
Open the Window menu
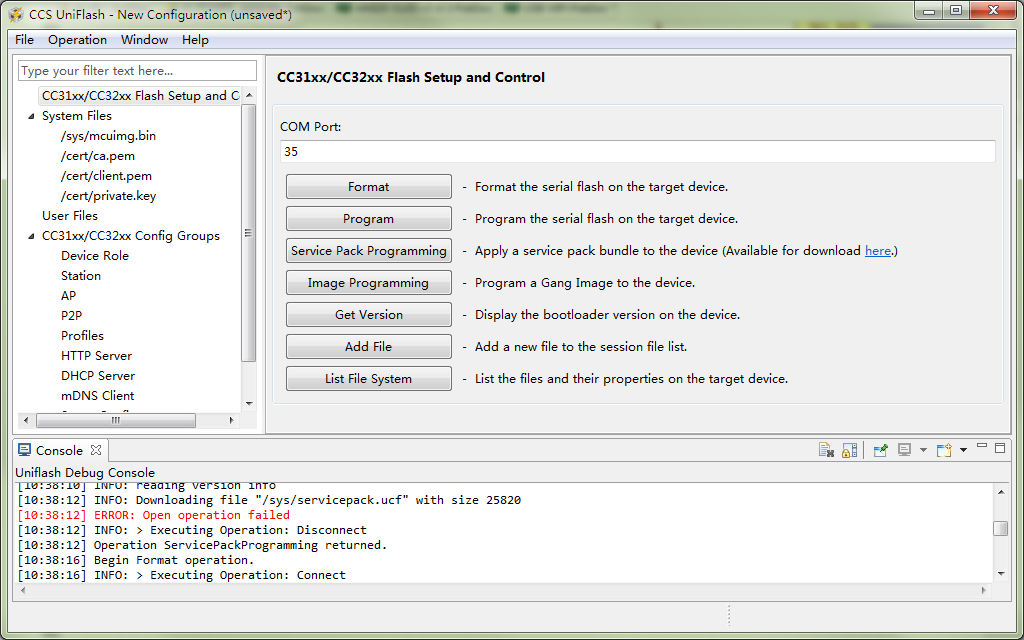[144, 40]
